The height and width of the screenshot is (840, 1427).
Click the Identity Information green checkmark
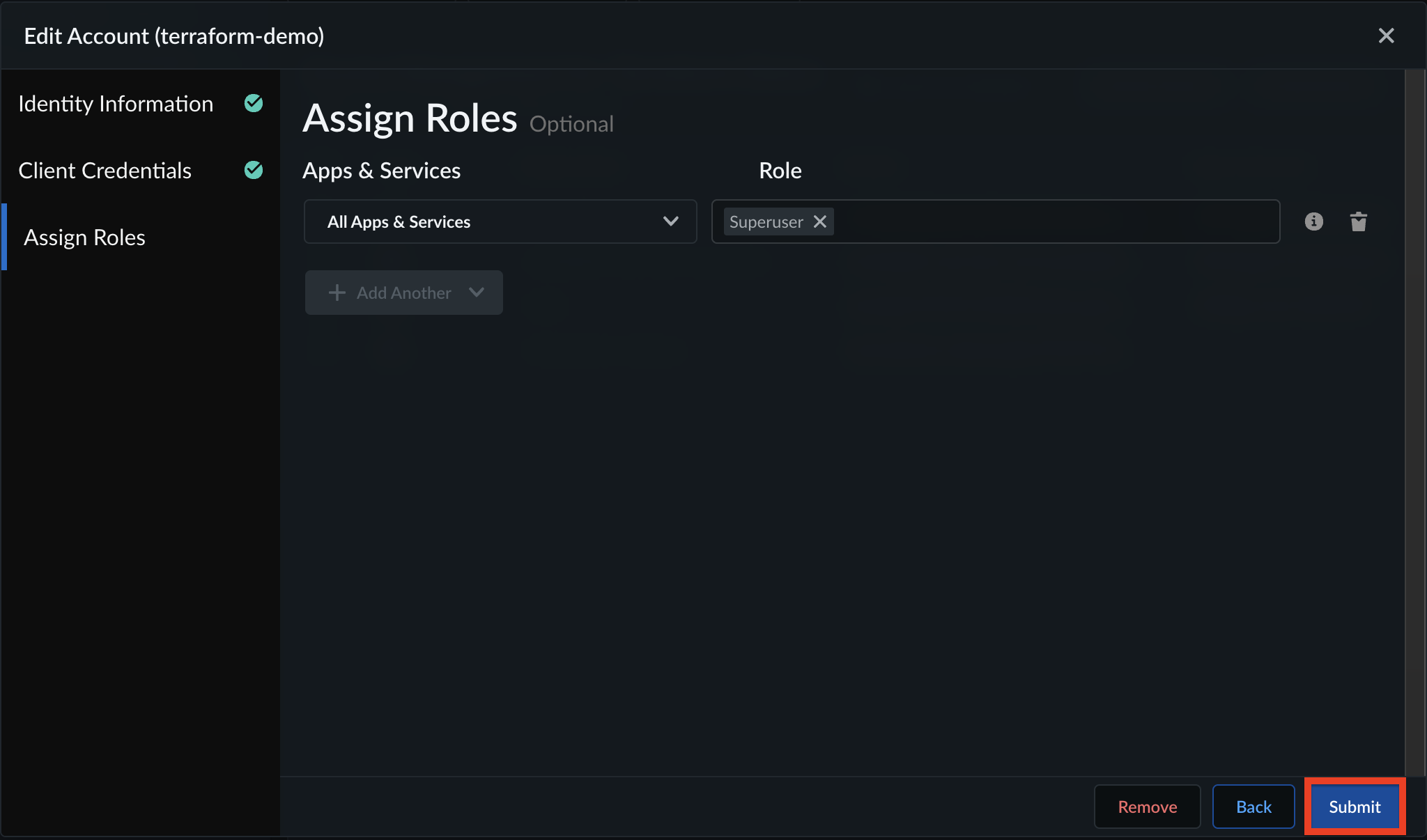(254, 103)
